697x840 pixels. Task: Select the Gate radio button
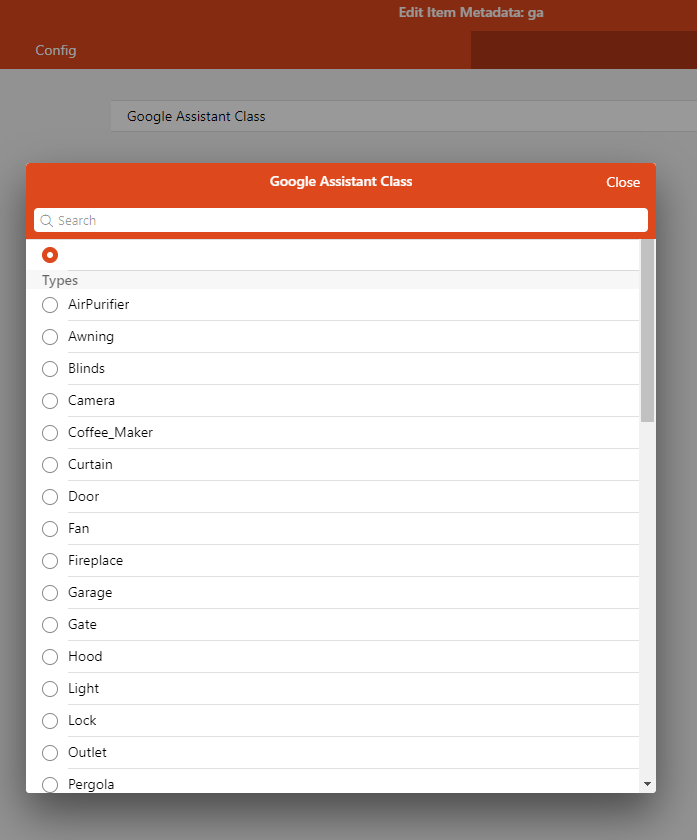tap(50, 625)
